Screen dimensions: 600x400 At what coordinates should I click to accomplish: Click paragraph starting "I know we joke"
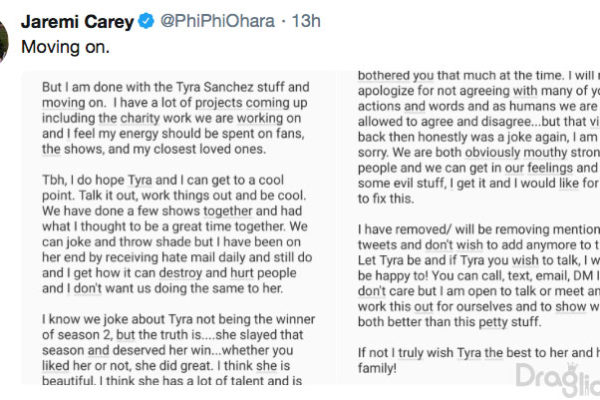tap(179, 350)
